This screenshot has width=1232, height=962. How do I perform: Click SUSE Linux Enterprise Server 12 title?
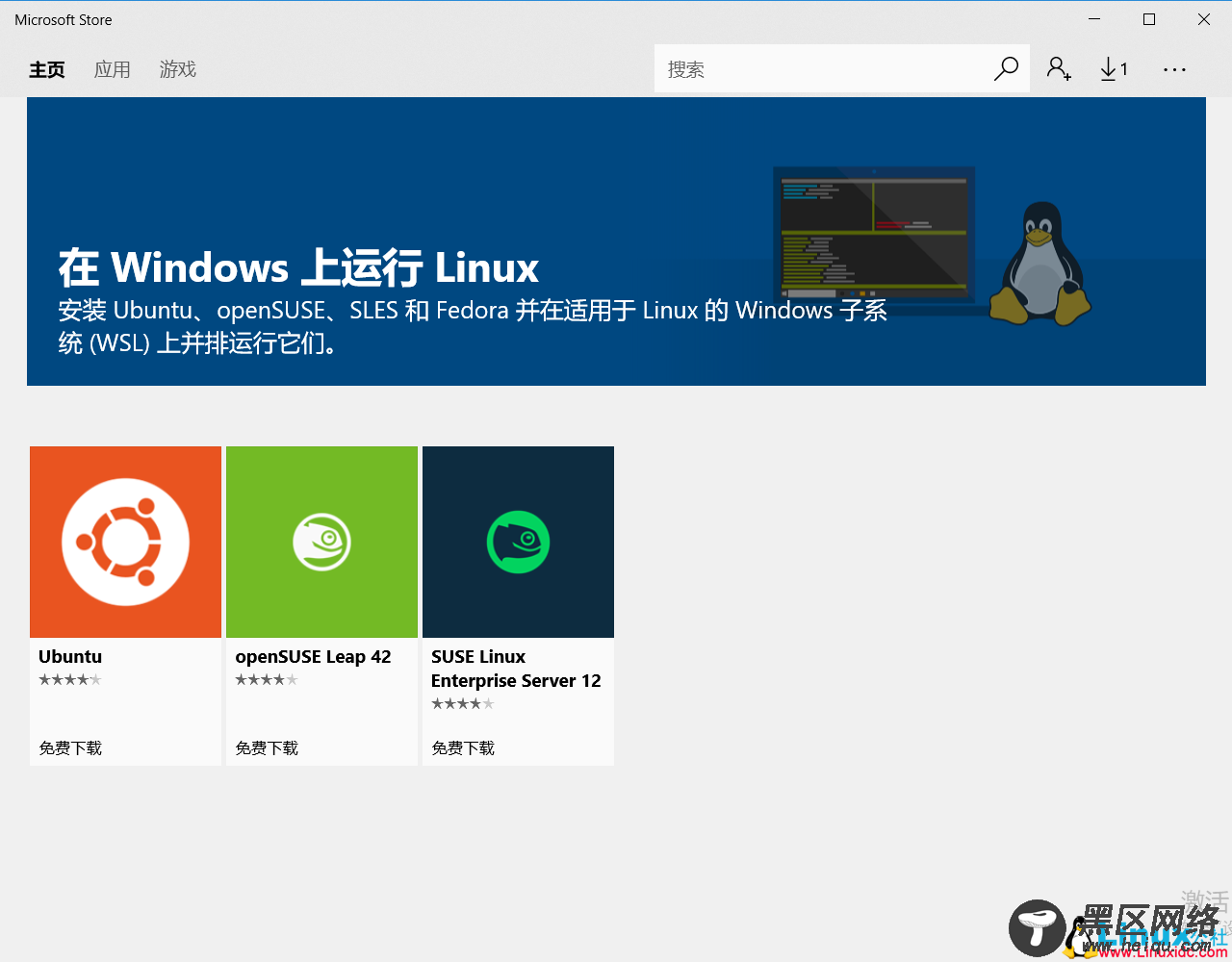click(516, 669)
